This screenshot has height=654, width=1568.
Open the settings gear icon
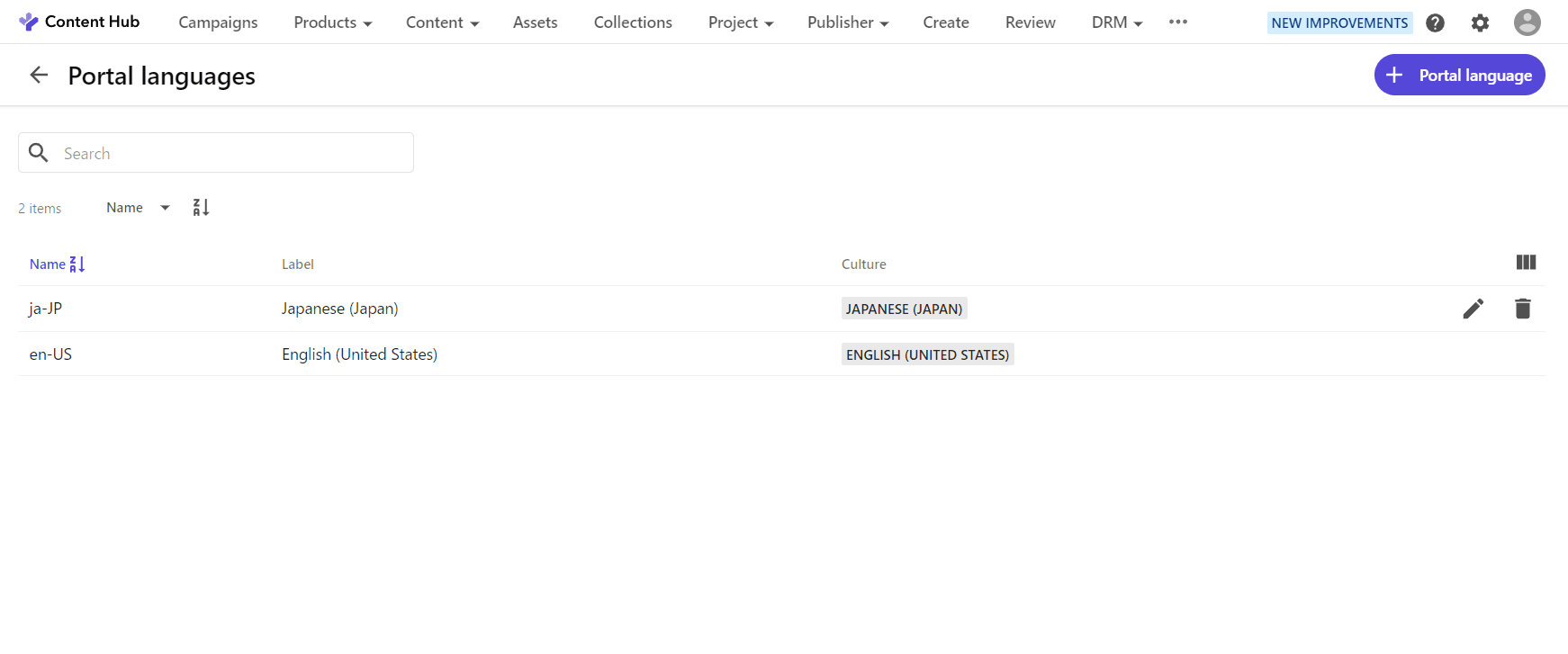click(1480, 22)
